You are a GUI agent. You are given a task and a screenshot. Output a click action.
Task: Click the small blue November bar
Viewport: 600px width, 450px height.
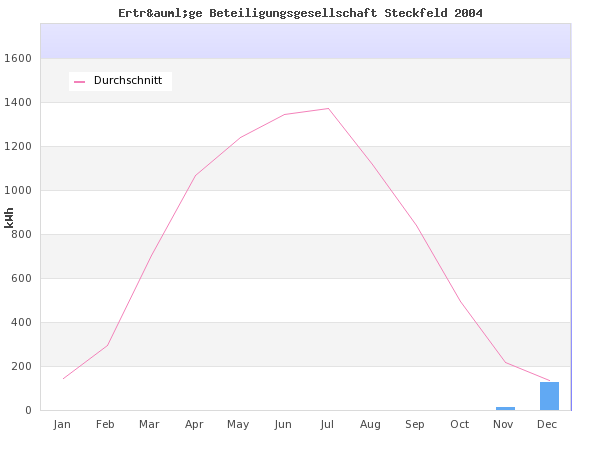click(x=505, y=408)
